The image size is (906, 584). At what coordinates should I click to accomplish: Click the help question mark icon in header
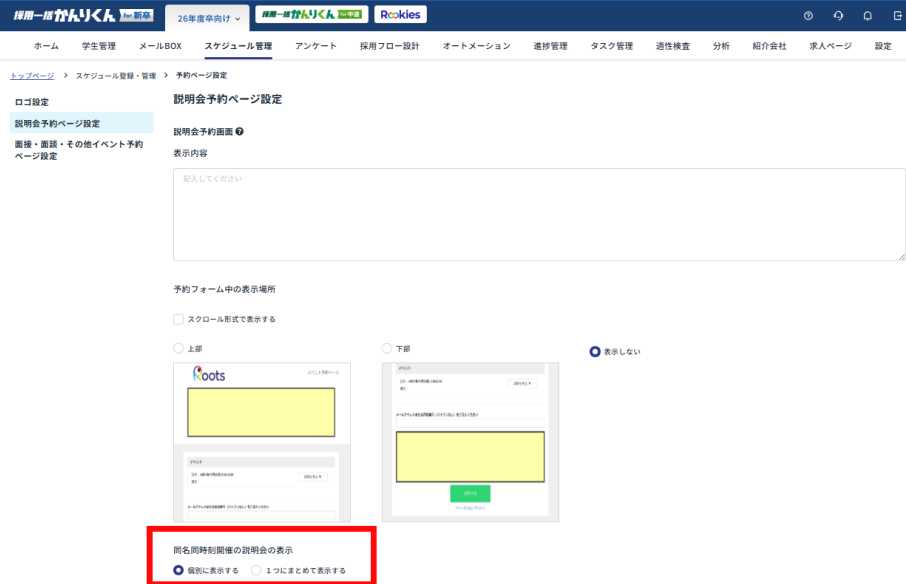808,16
